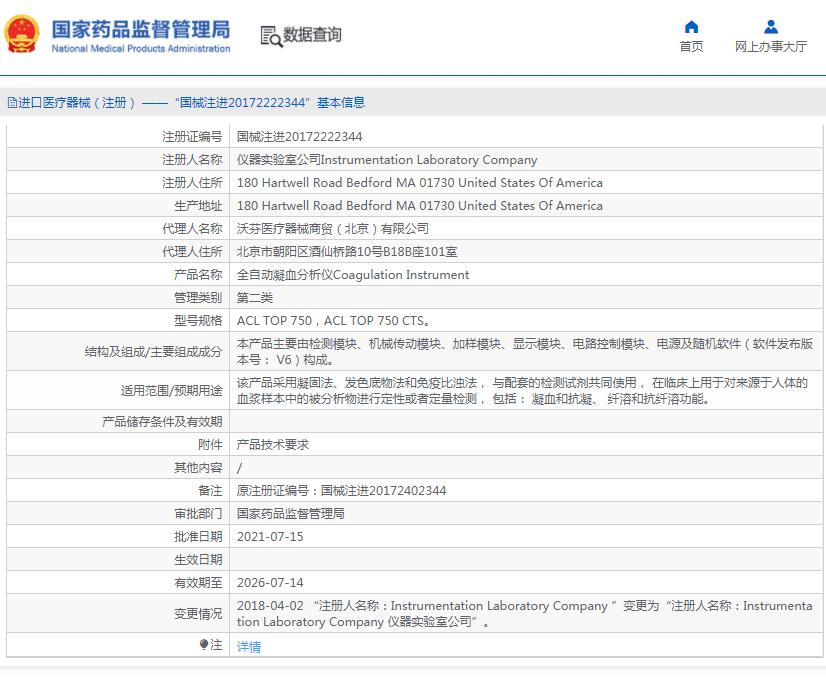Viewport: 826px width, 678px height.
Task: Click the 代理人住所 label
Action: point(192,252)
